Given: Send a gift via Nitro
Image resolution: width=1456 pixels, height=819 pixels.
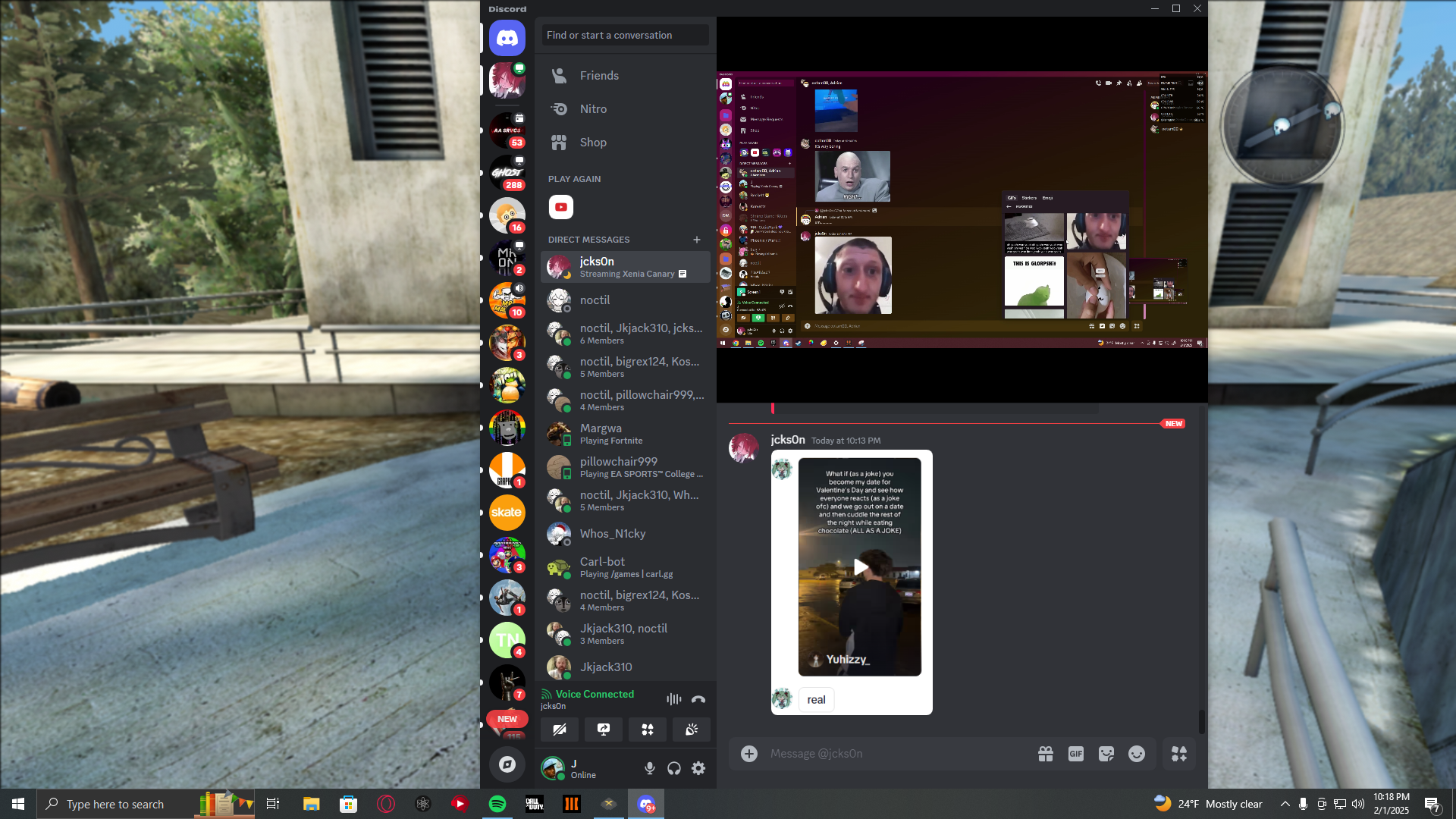Looking at the screenshot, I should pyautogui.click(x=1045, y=754).
